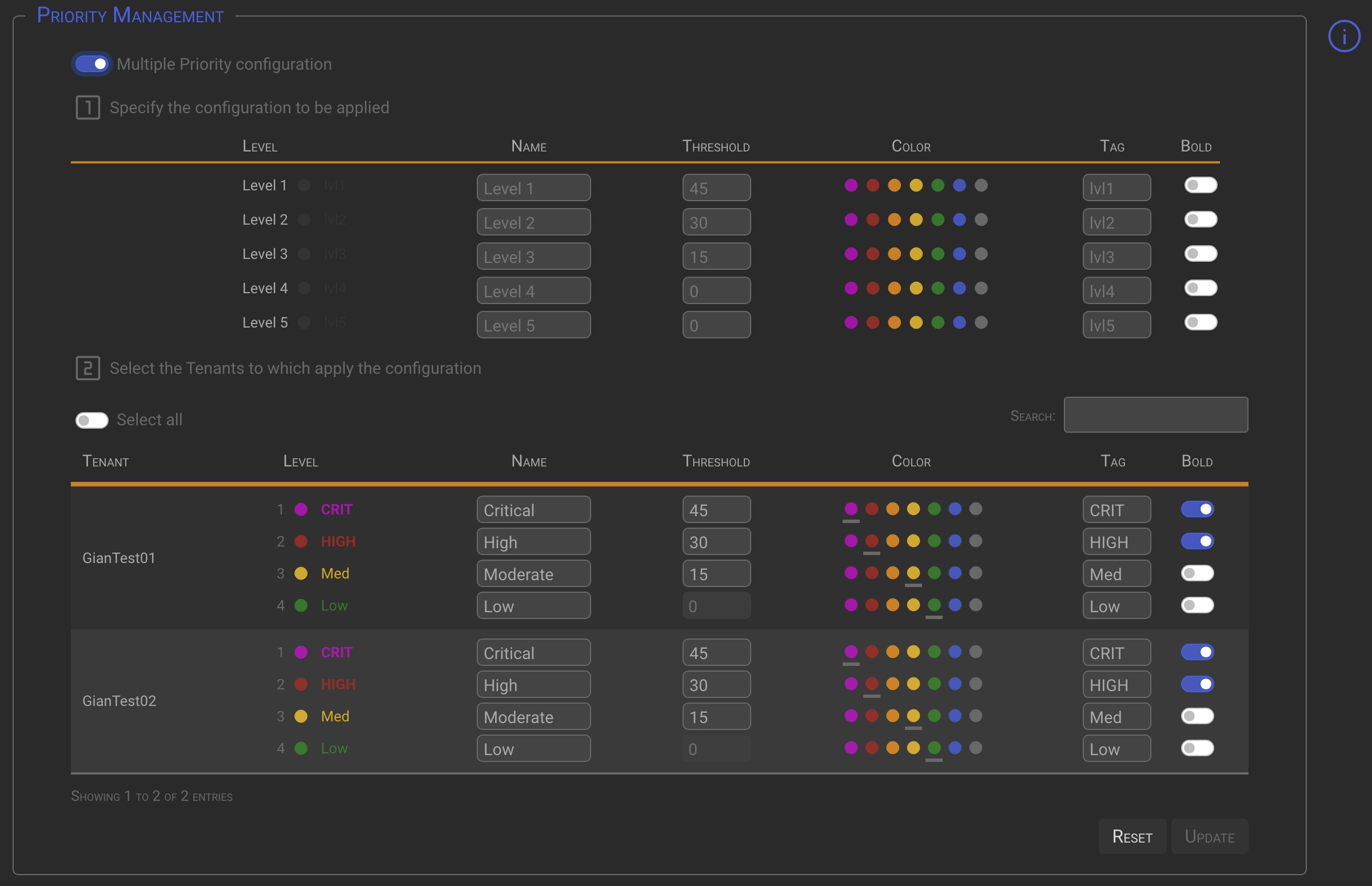This screenshot has height=886, width=1372.
Task: Pick magenta color for Level 1 configuration
Action: click(x=851, y=185)
